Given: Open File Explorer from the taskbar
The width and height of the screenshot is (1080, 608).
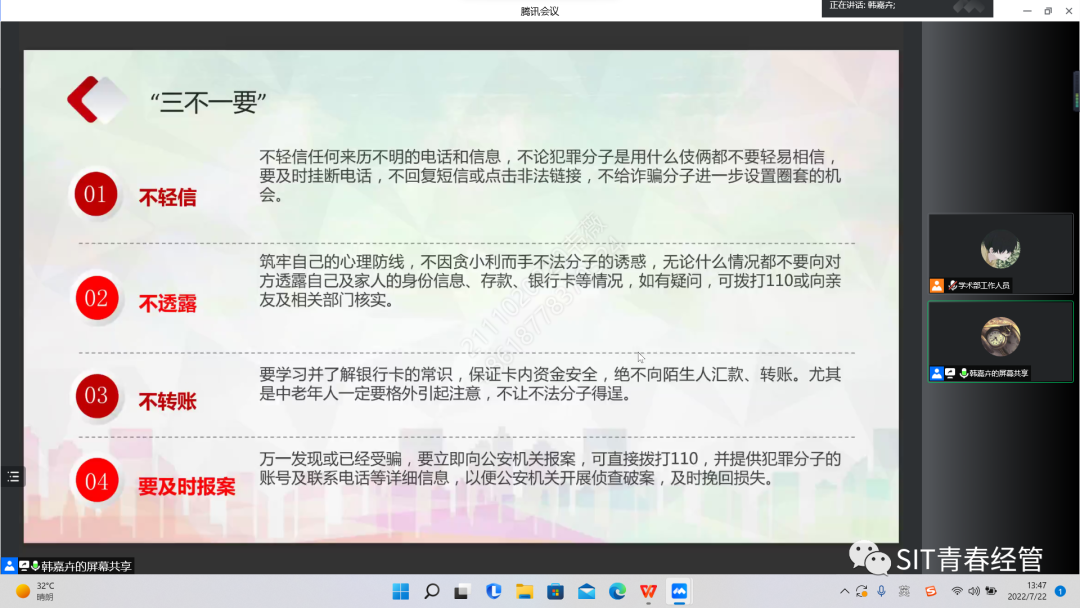Looking at the screenshot, I should coord(524,591).
